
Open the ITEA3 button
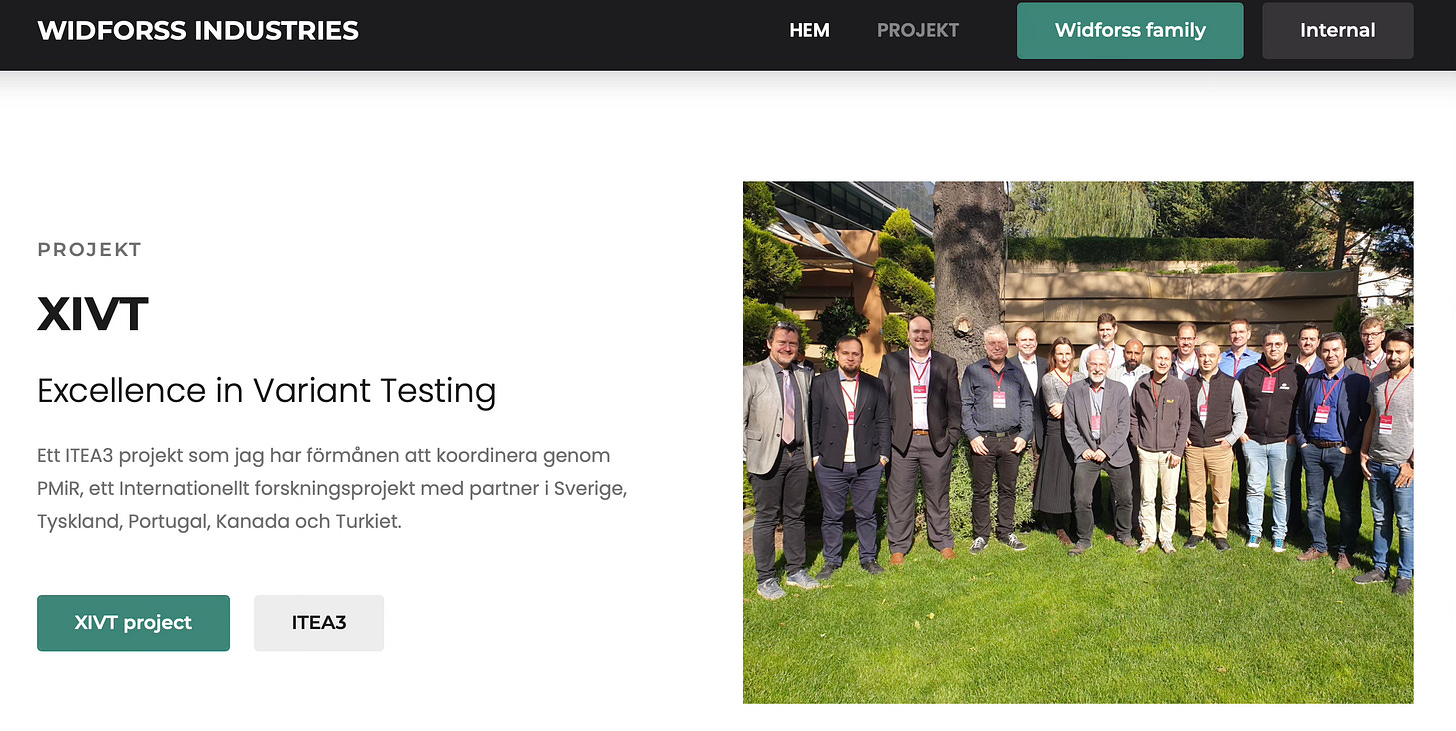319,623
